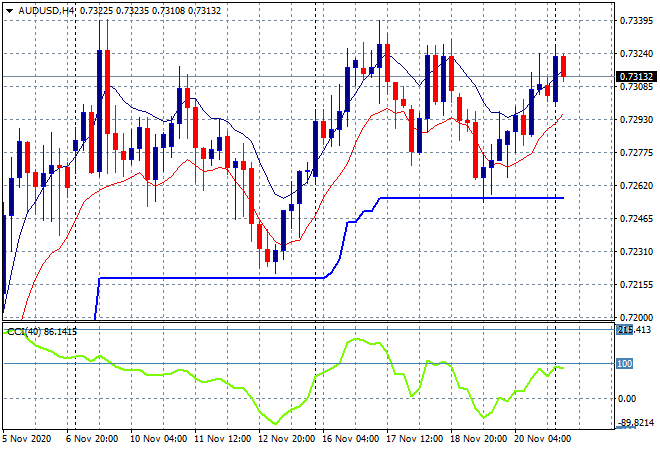Image resolution: width=660 pixels, height=450 pixels.
Task: Click the 20 Nov 04:00 time label
Action: 542,439
